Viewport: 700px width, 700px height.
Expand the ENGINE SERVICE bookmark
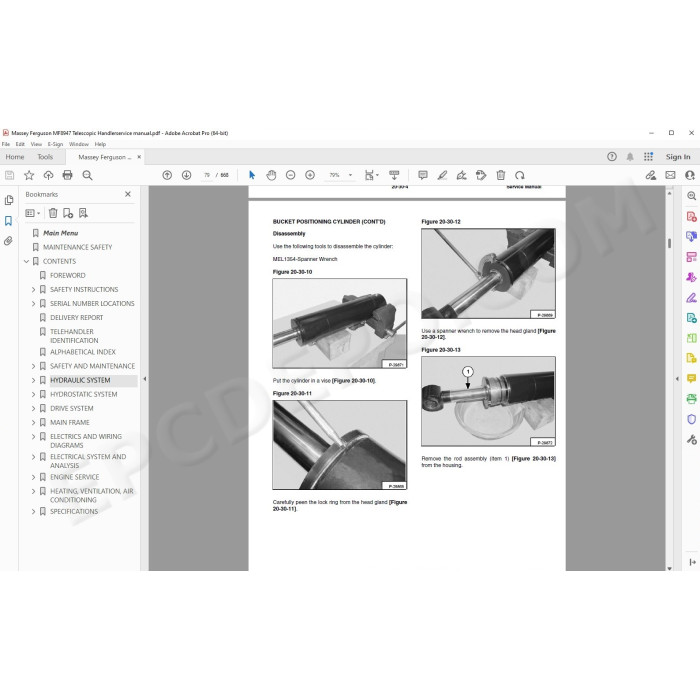[x=33, y=477]
